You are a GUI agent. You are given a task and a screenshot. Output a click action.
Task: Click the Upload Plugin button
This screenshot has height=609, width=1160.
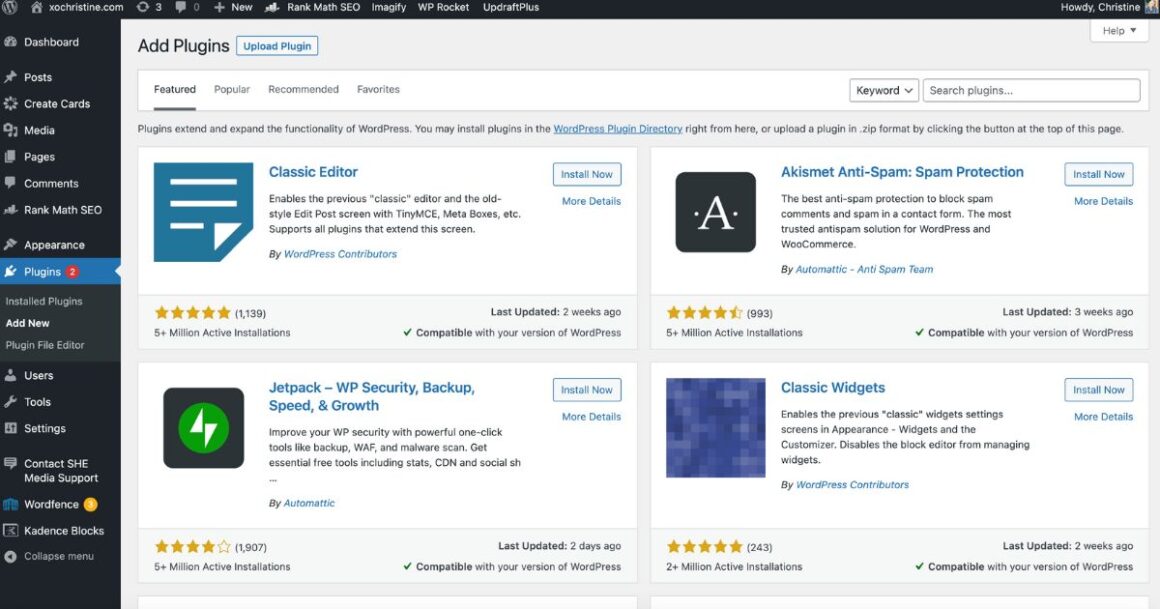pos(277,46)
